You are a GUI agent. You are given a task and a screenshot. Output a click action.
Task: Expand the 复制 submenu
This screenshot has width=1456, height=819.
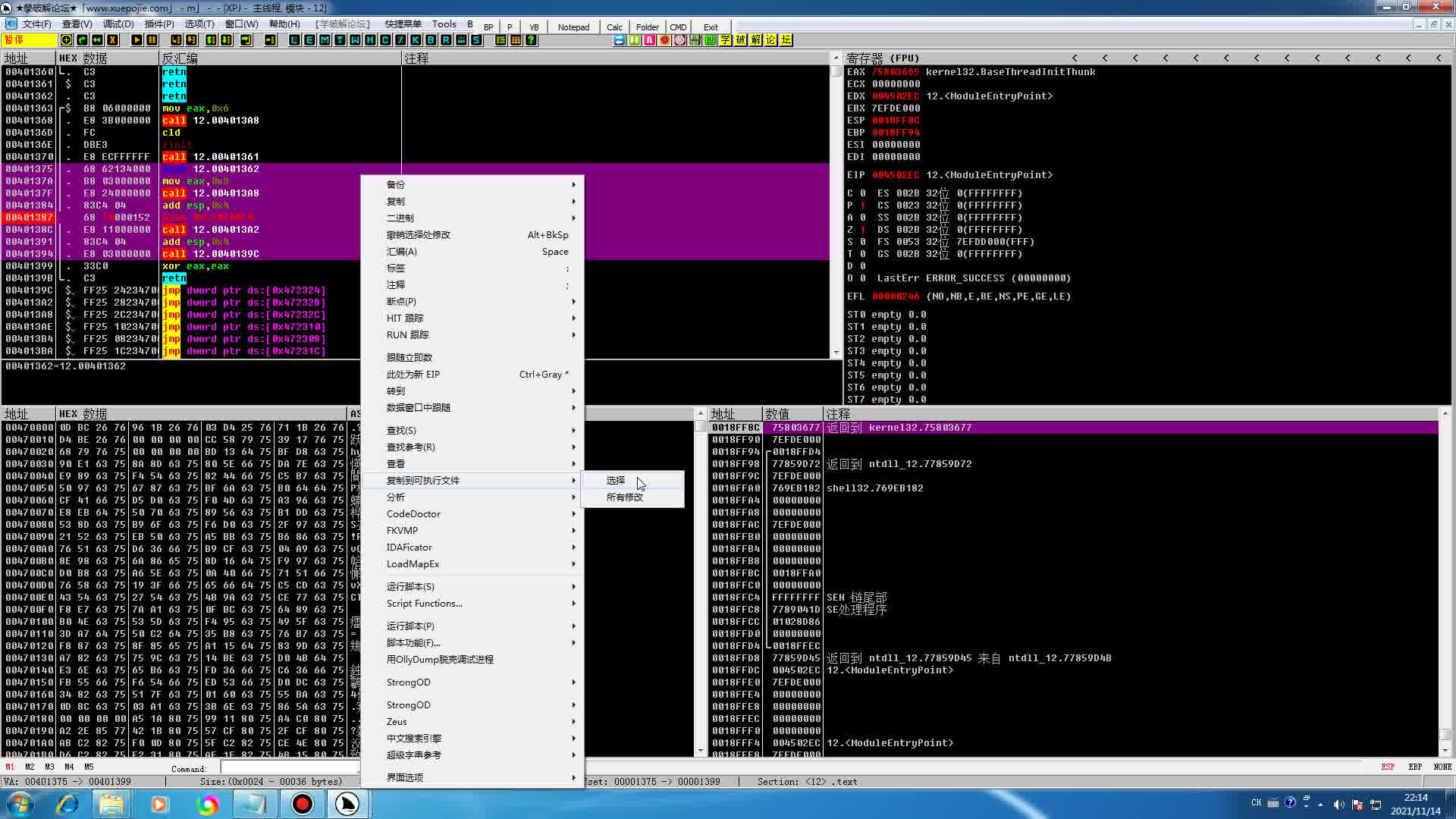(x=473, y=201)
